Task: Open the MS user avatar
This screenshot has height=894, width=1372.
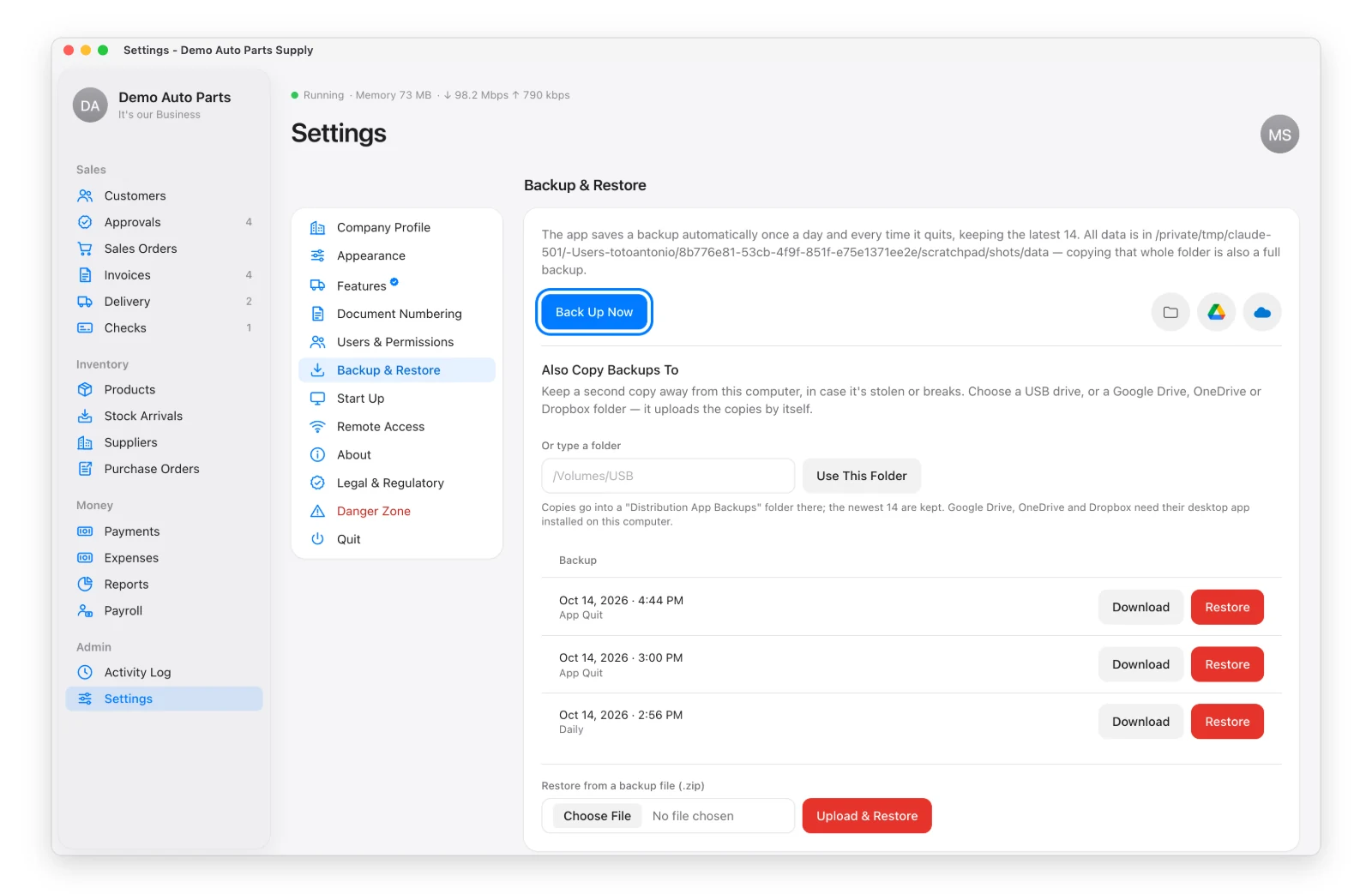Action: [x=1279, y=135]
